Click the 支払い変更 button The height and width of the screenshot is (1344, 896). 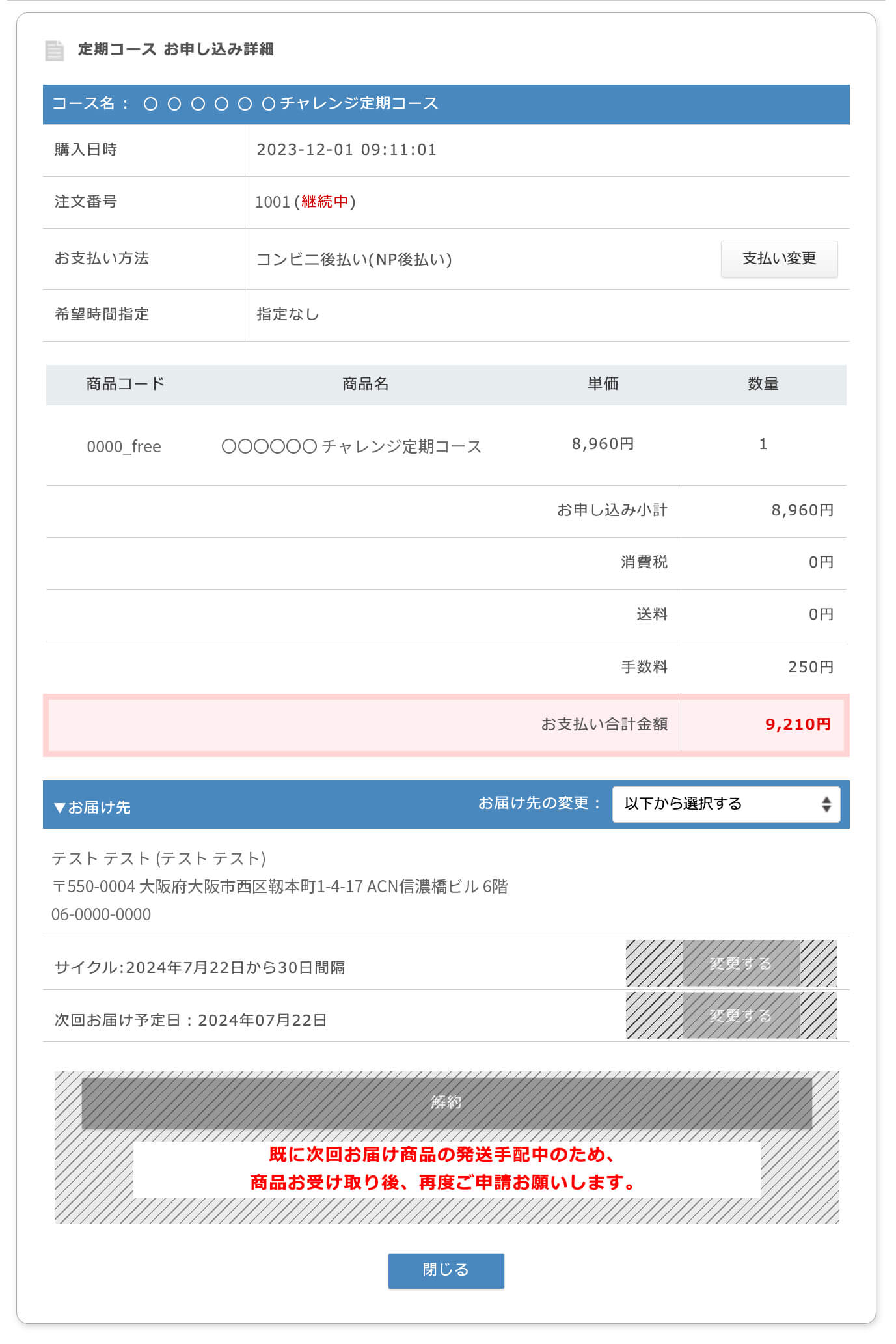[778, 259]
